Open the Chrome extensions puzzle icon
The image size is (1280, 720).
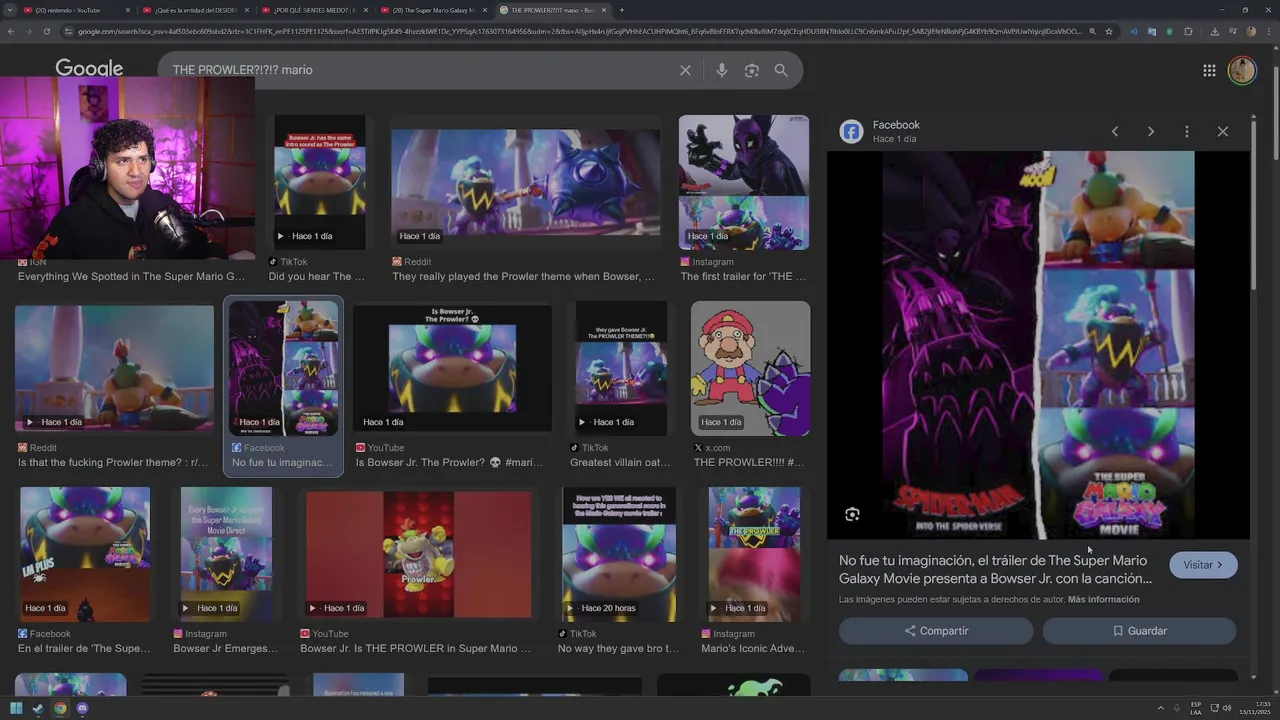point(1188,31)
